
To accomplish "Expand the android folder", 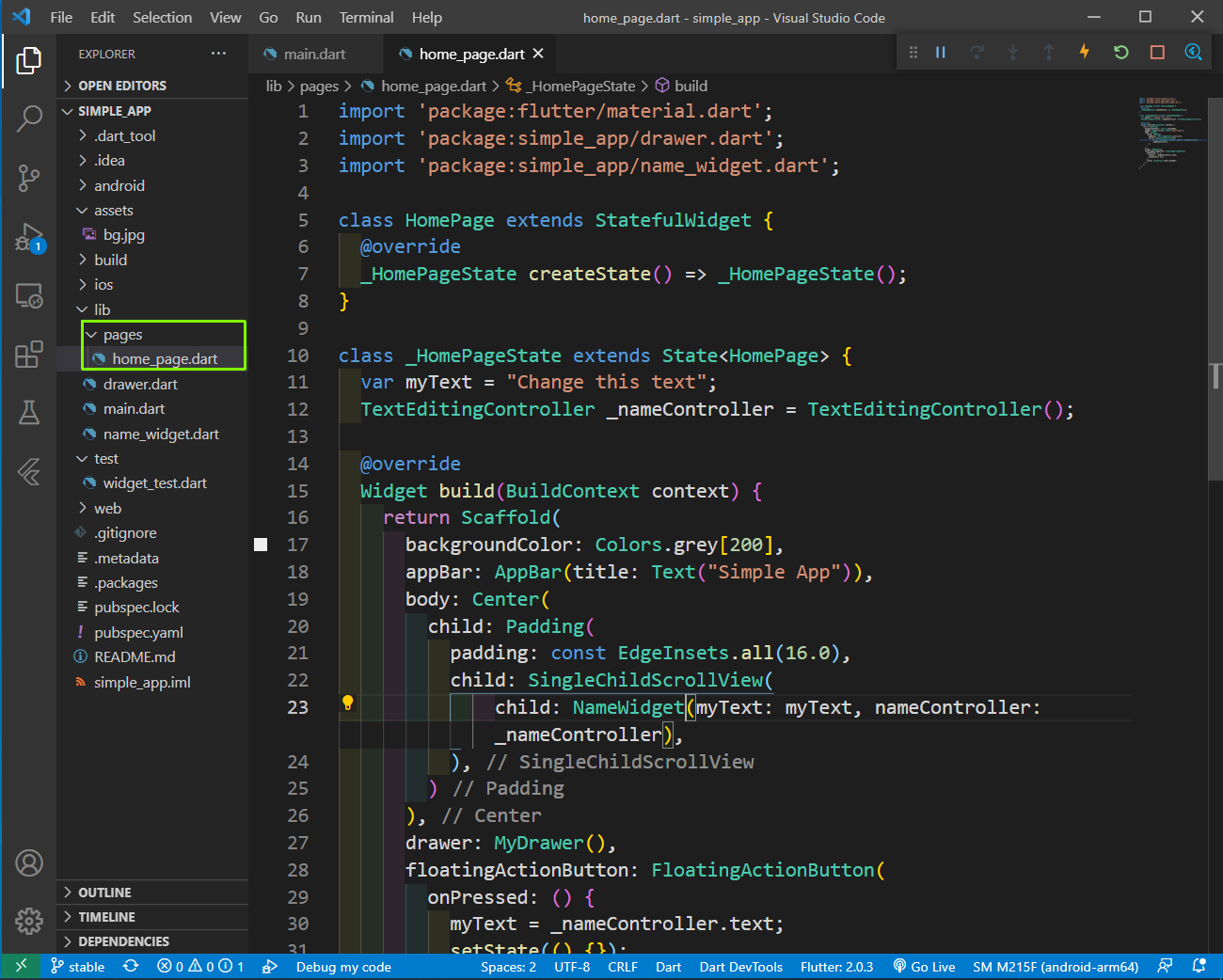I will click(152, 185).
